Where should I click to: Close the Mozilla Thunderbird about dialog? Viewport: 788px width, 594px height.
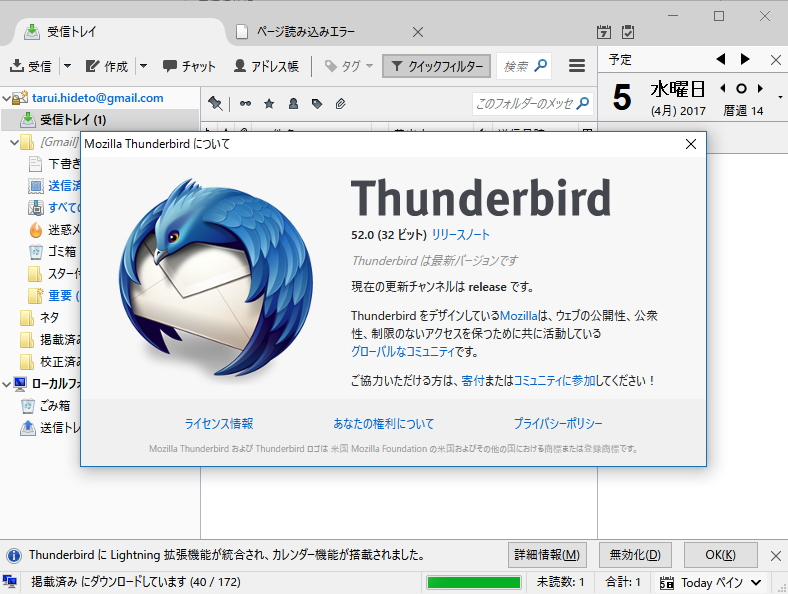pos(691,144)
